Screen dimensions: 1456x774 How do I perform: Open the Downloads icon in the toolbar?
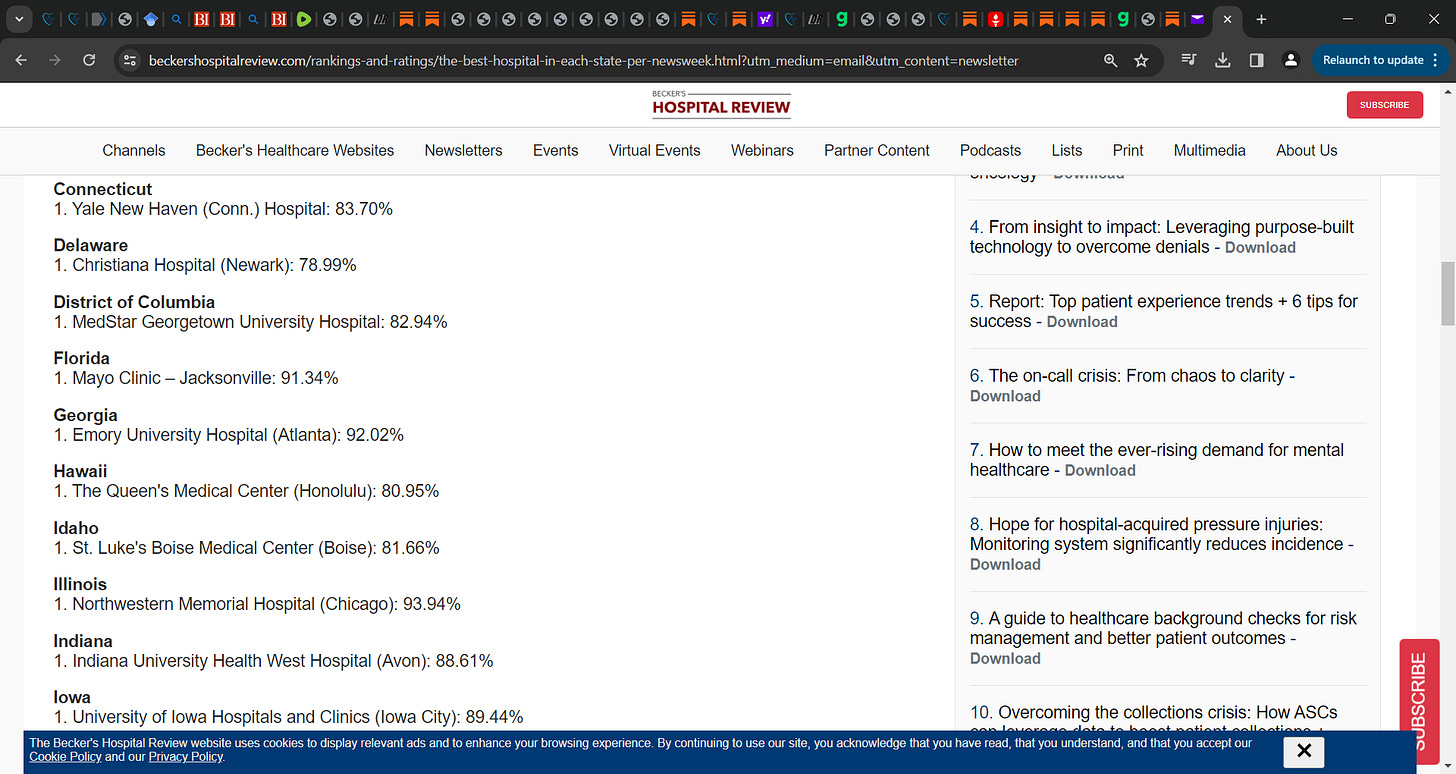click(1222, 60)
